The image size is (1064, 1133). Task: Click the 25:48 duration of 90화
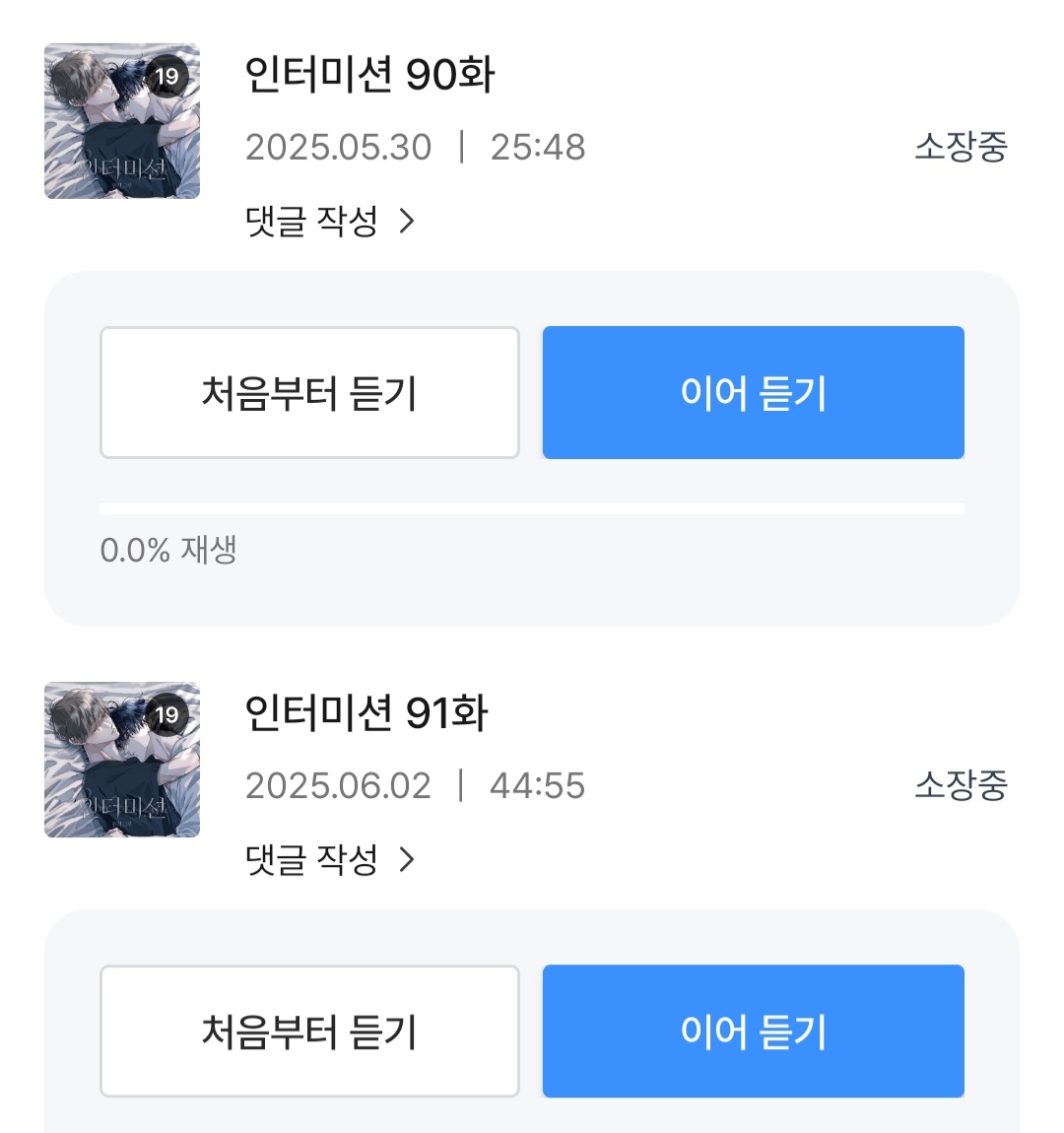[x=538, y=147]
